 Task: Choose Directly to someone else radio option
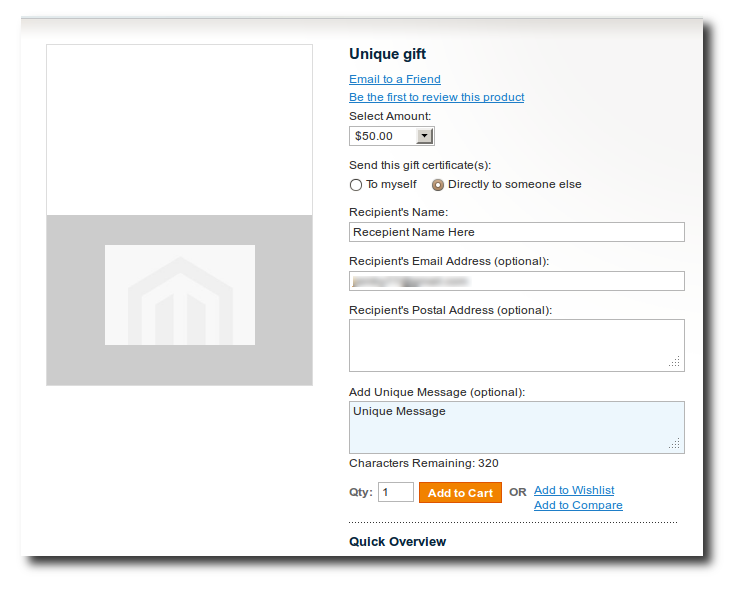(438, 185)
